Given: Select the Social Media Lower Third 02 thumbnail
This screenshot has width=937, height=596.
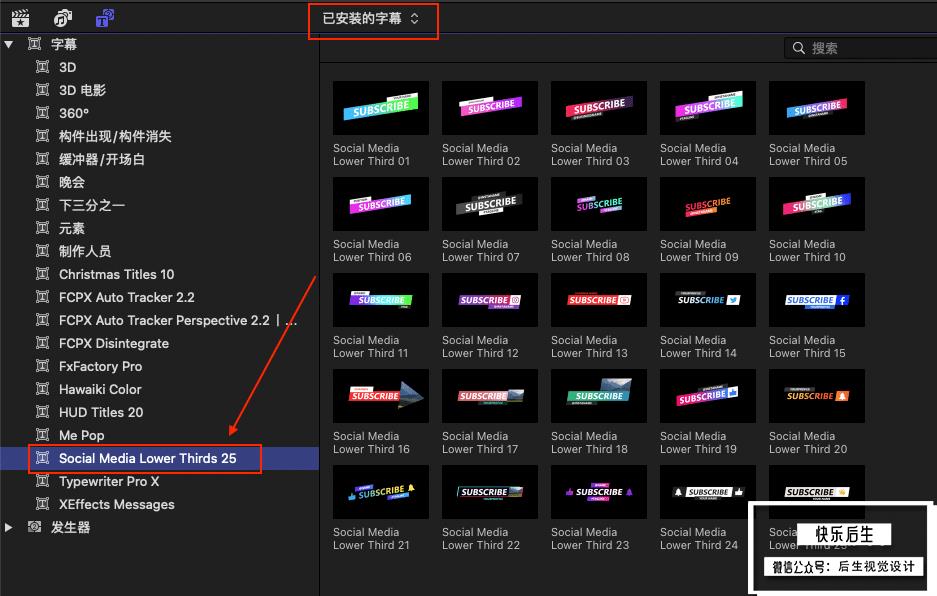Looking at the screenshot, I should pos(490,108).
